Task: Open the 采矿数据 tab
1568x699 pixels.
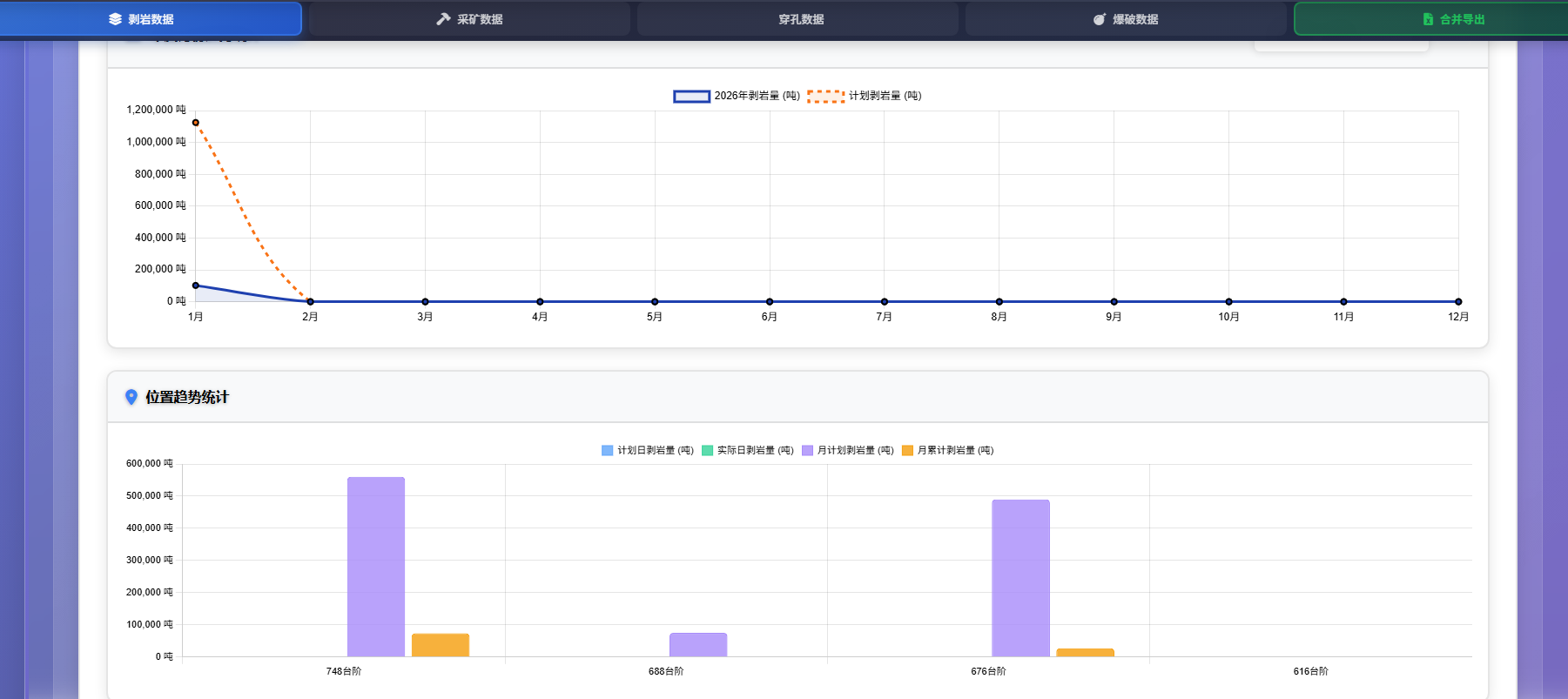Action: click(469, 19)
